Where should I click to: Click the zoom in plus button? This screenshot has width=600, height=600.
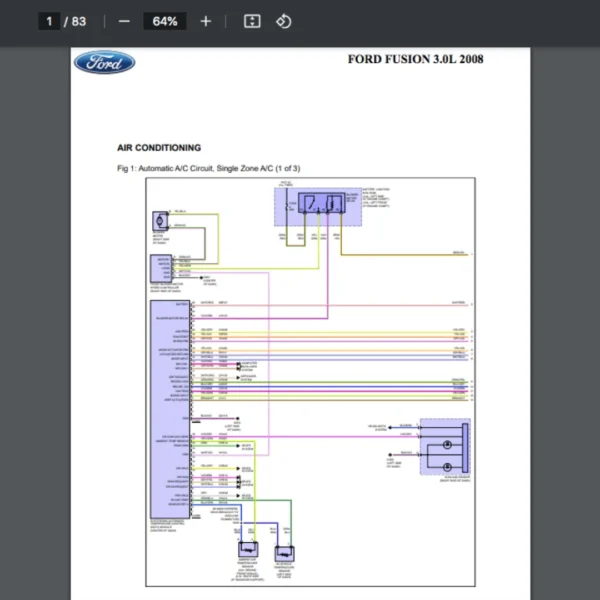[x=206, y=21]
